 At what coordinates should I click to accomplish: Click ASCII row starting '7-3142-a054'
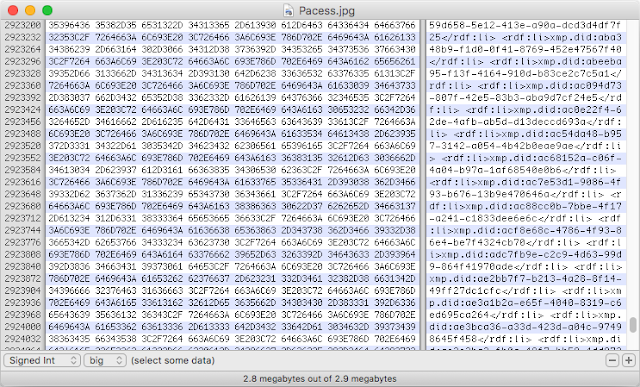(525, 146)
